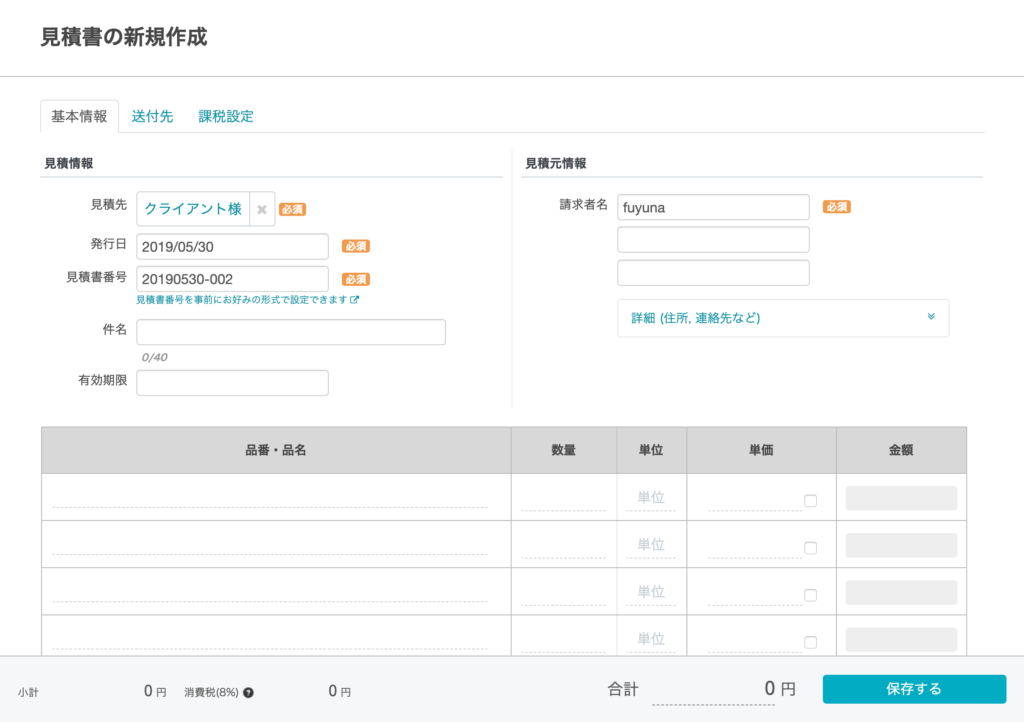Select the 品番・品名 column header
The height and width of the screenshot is (722, 1024).
click(276, 450)
